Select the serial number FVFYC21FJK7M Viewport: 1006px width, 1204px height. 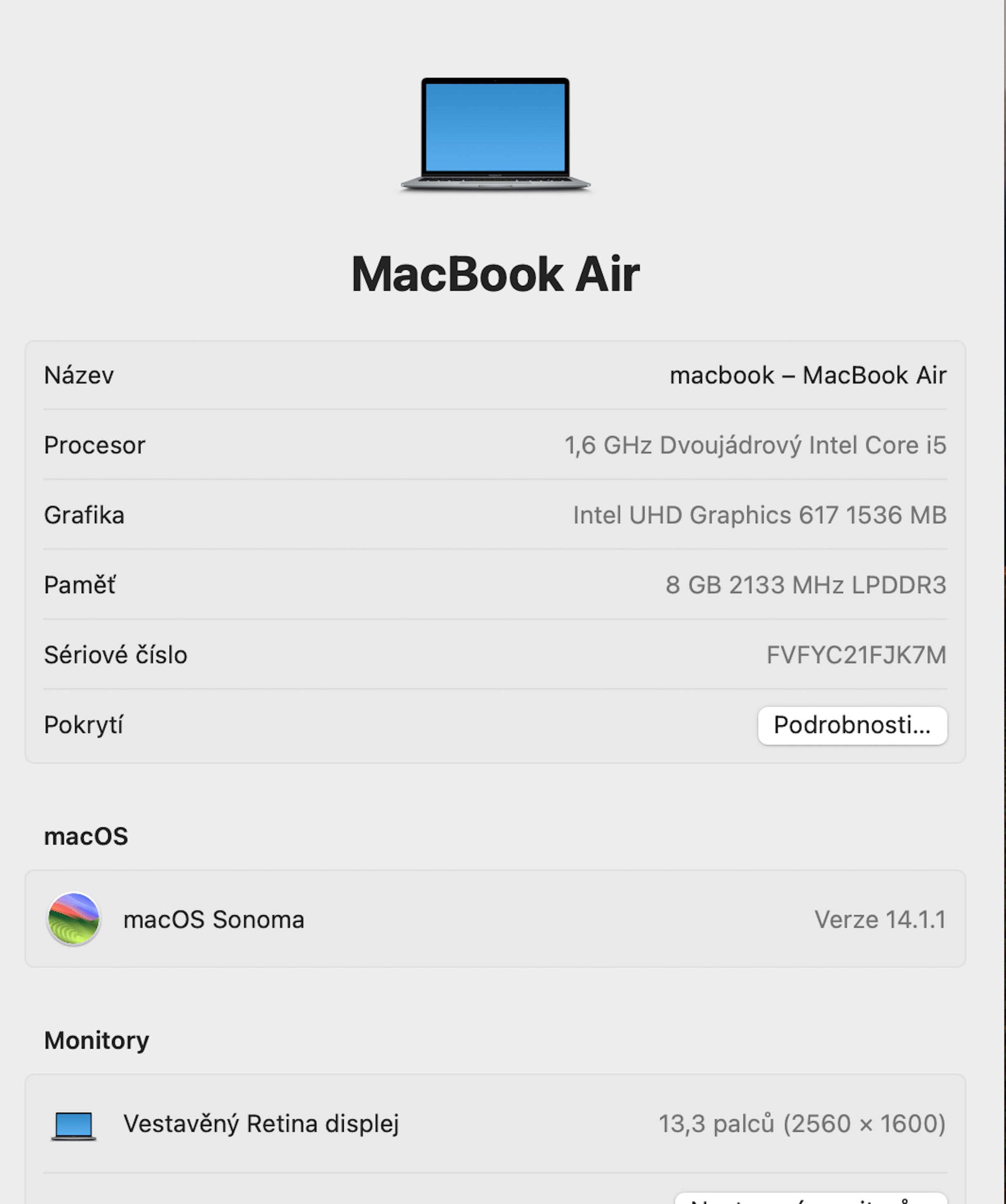click(x=856, y=655)
